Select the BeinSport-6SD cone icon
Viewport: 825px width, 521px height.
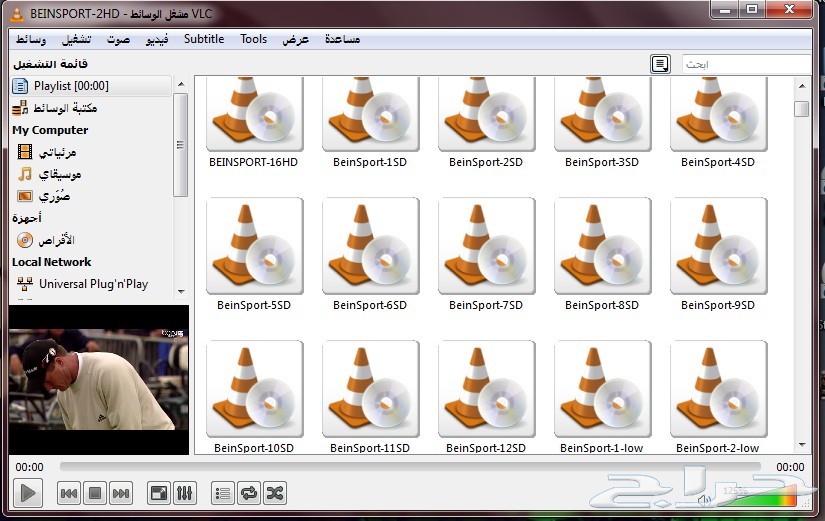click(x=370, y=246)
